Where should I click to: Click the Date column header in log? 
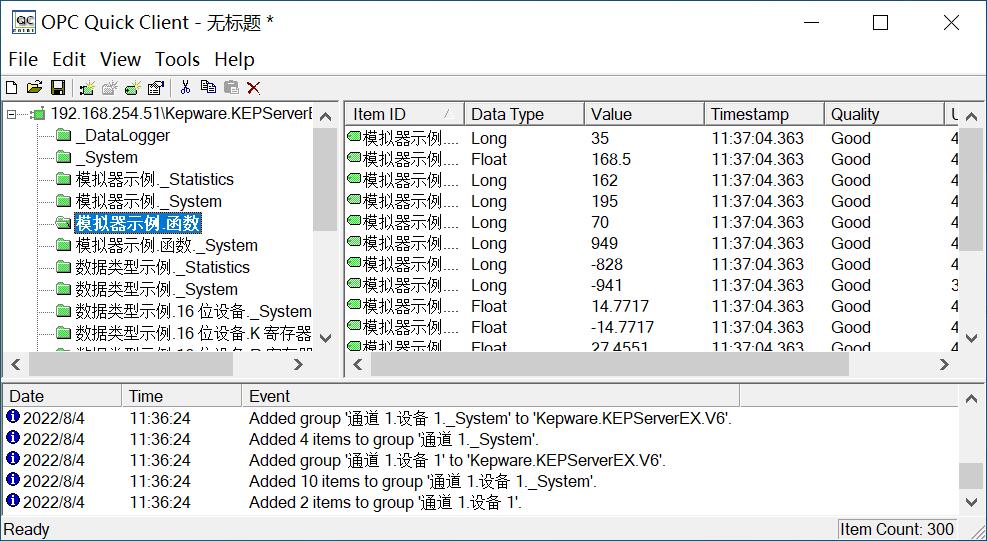[x=62, y=396]
